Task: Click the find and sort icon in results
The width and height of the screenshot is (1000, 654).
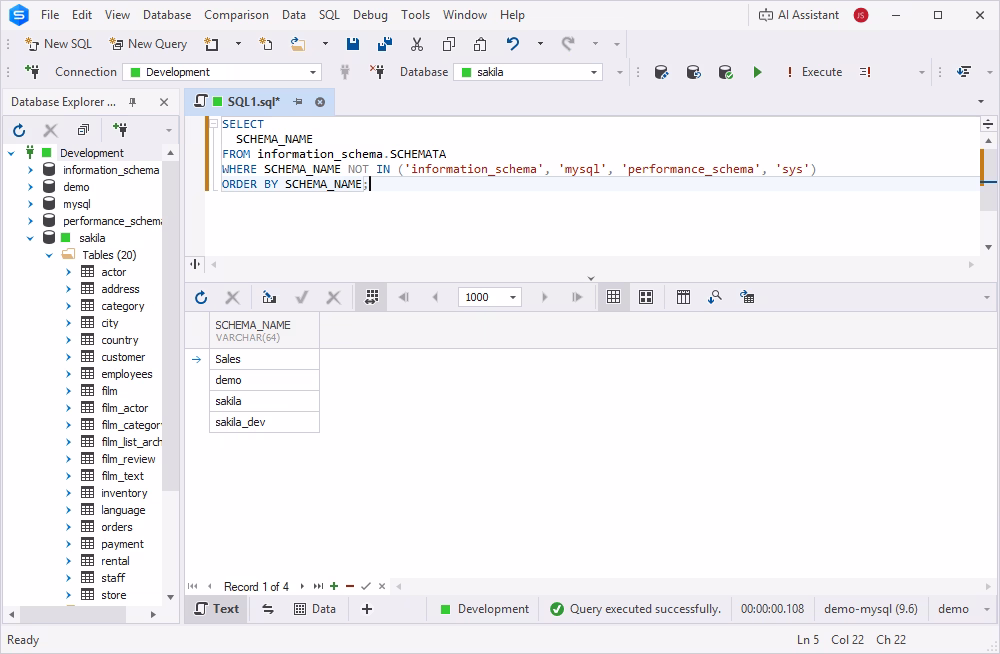Action: [715, 297]
